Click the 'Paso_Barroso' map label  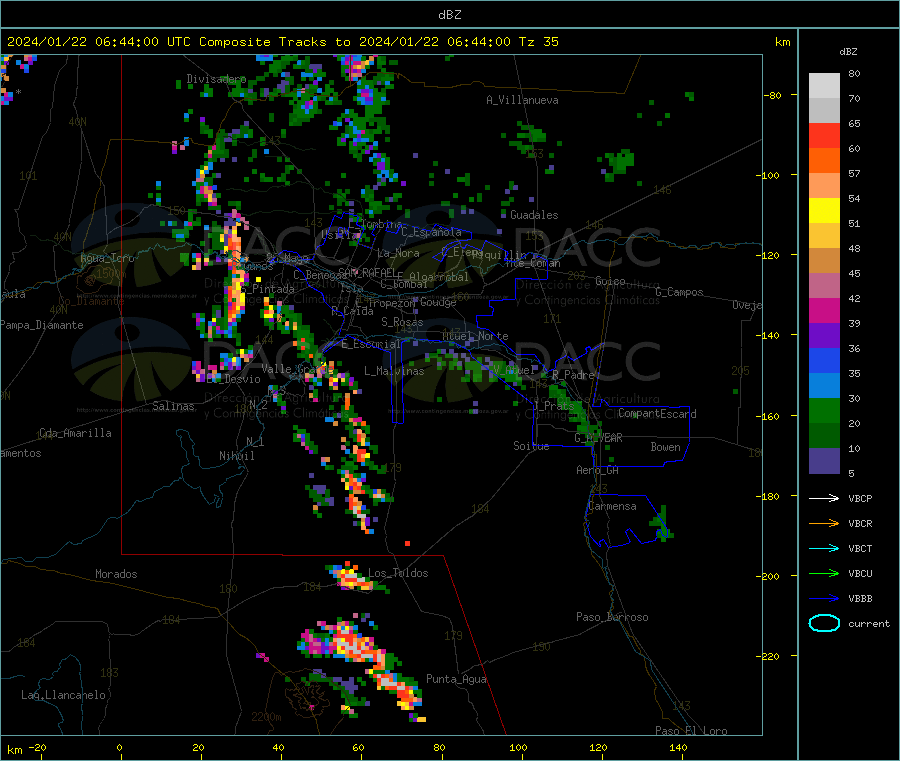612,617
